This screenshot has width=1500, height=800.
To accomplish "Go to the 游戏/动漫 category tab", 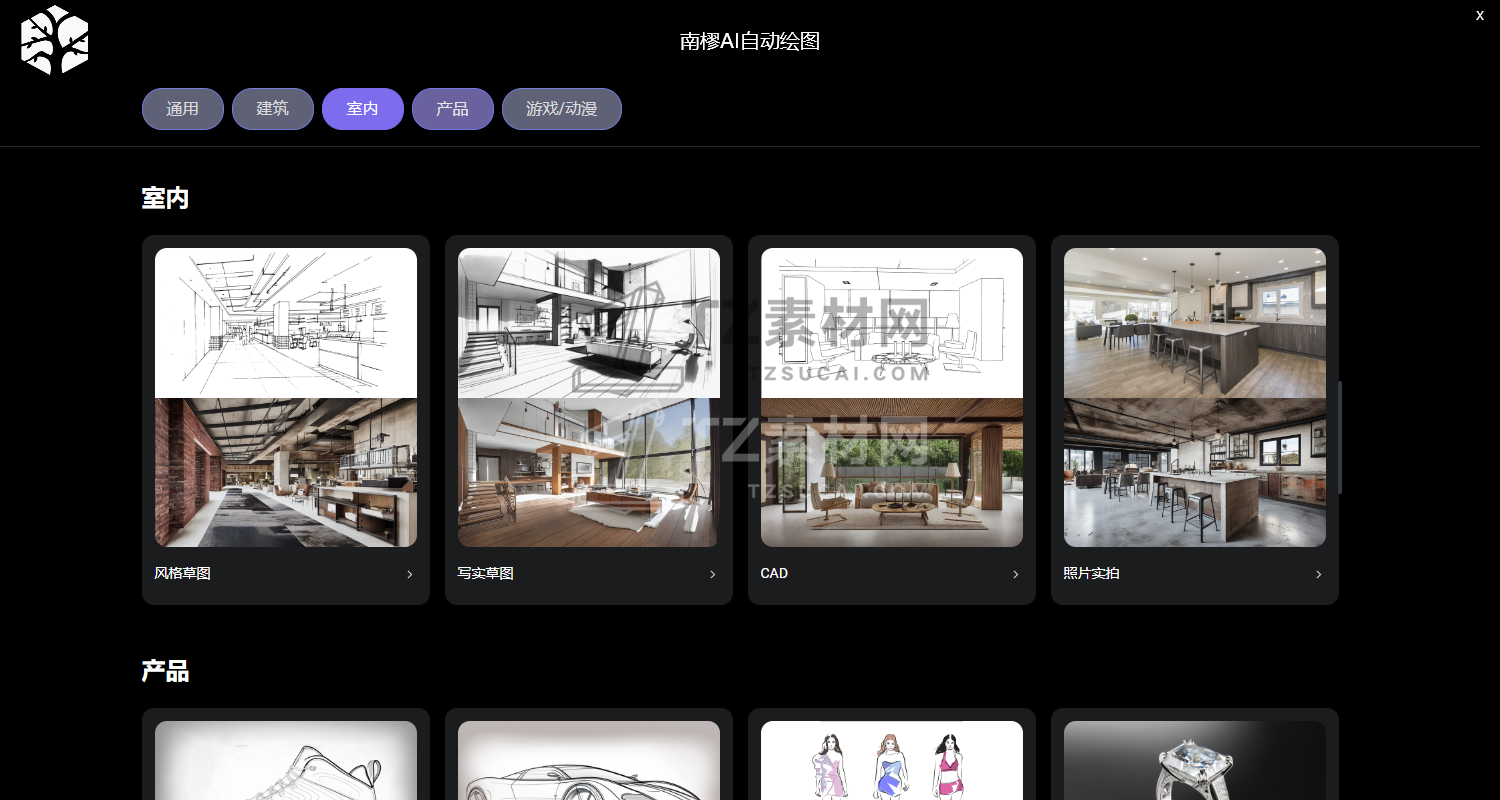I will (562, 109).
